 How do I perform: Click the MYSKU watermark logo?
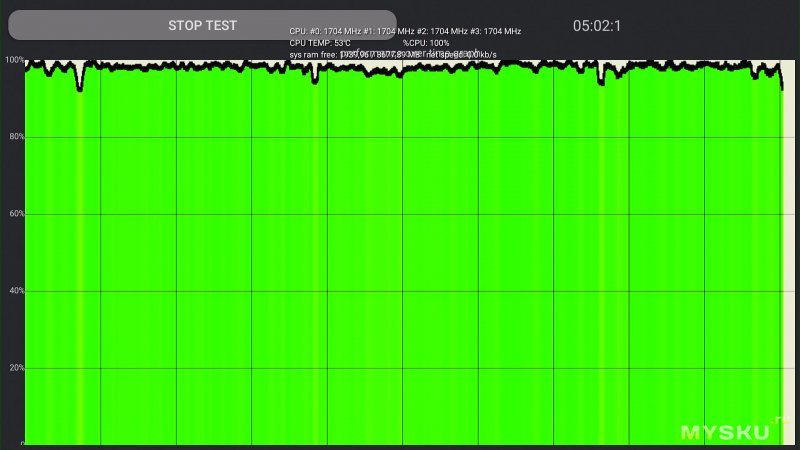(x=725, y=433)
